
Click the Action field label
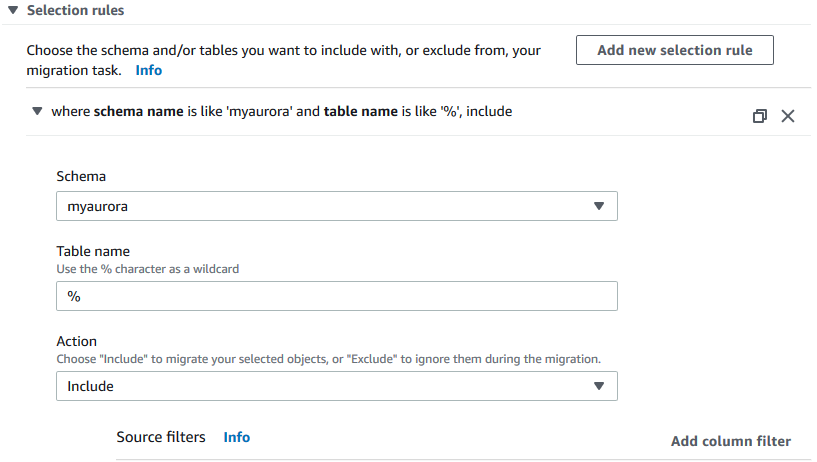point(76,342)
